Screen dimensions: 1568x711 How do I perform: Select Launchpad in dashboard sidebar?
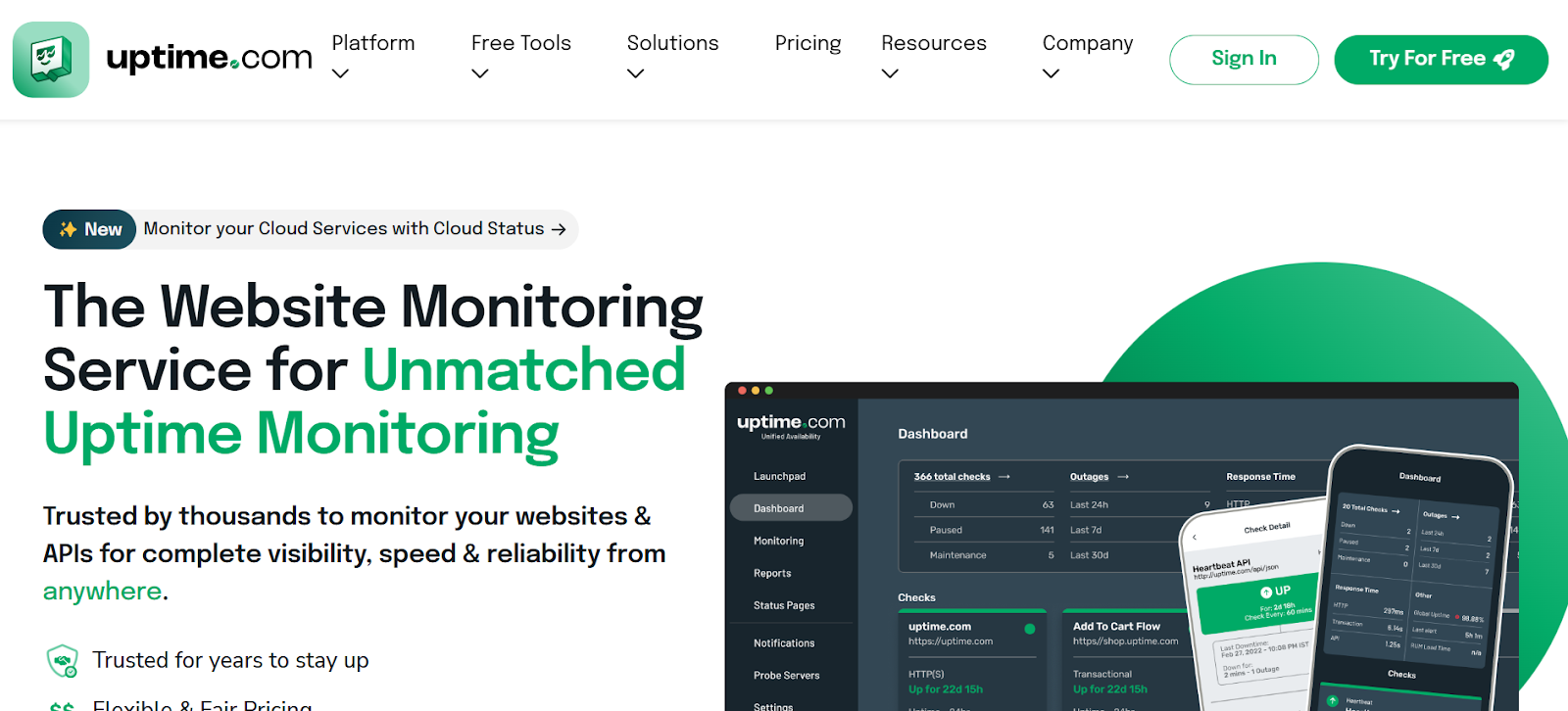coord(779,476)
